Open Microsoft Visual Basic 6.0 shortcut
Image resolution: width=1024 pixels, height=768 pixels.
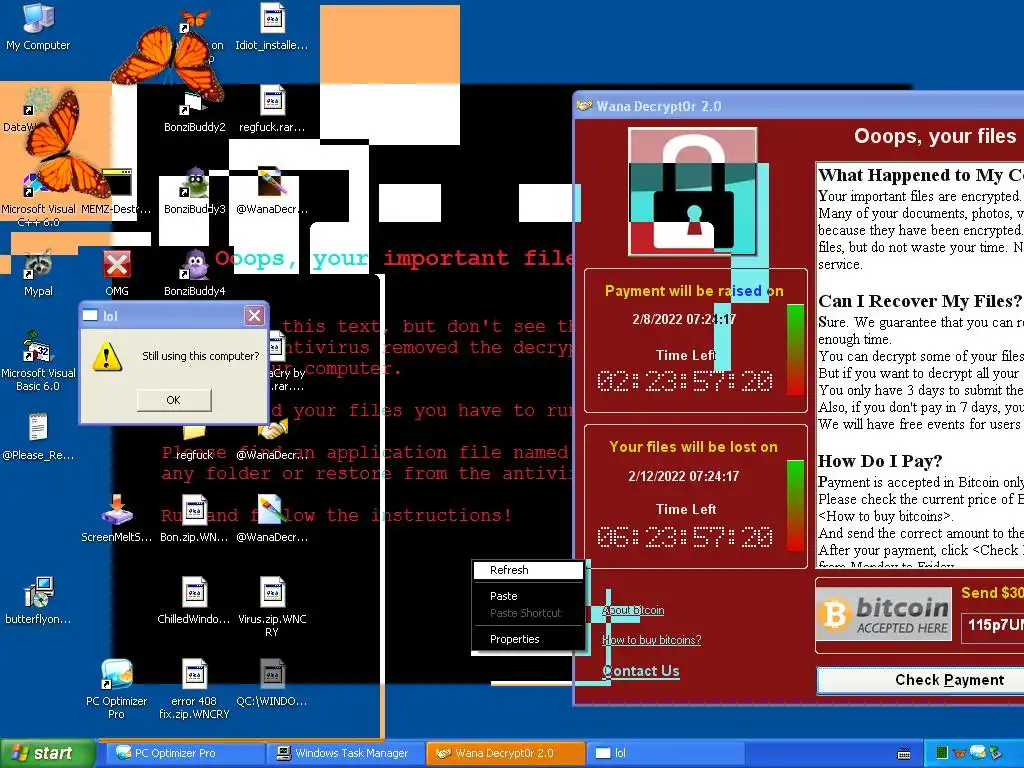(x=38, y=360)
